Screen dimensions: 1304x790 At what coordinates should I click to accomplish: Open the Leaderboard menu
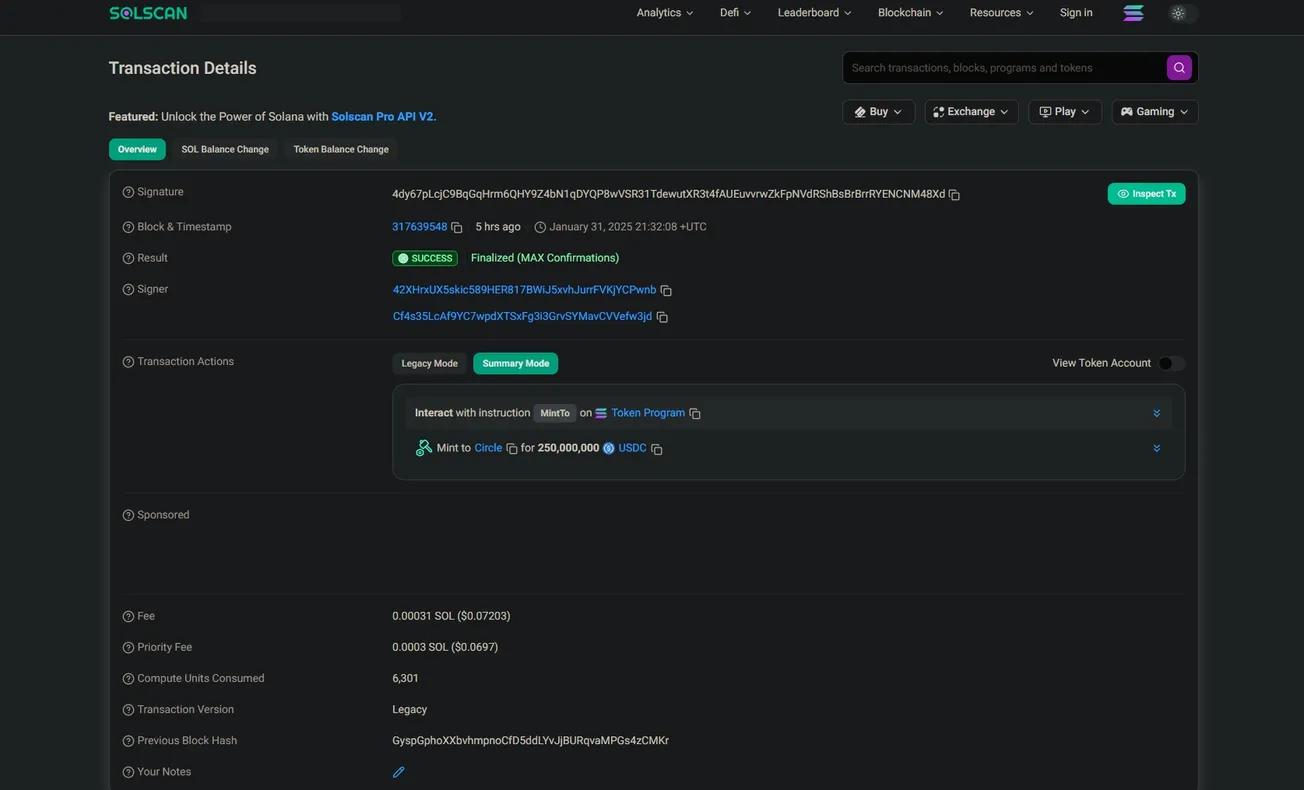click(815, 13)
